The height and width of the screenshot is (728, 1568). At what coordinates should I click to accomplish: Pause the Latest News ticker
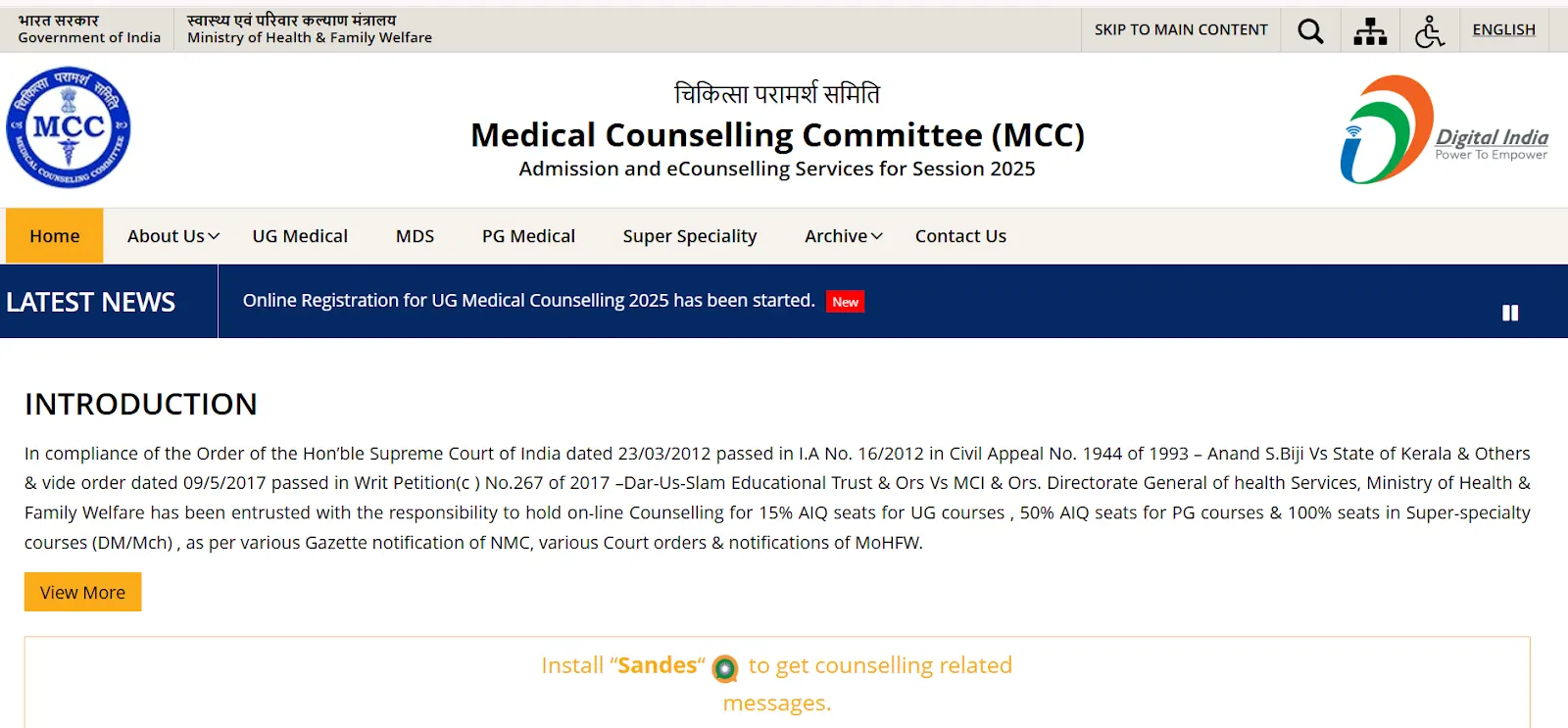click(1510, 313)
